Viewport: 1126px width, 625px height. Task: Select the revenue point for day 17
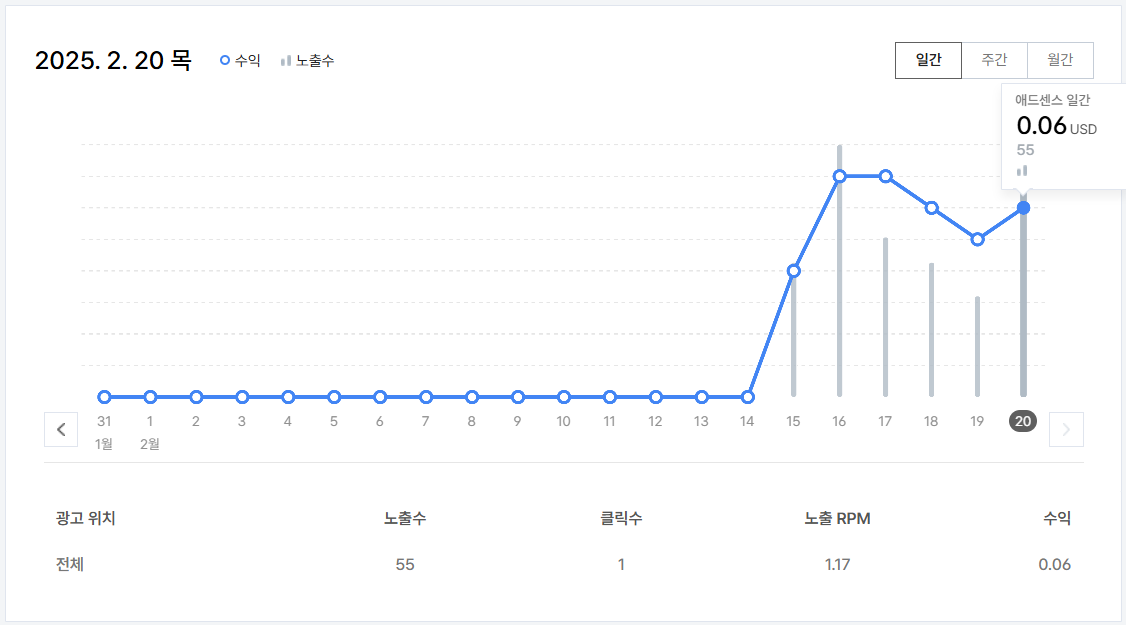coord(885,176)
